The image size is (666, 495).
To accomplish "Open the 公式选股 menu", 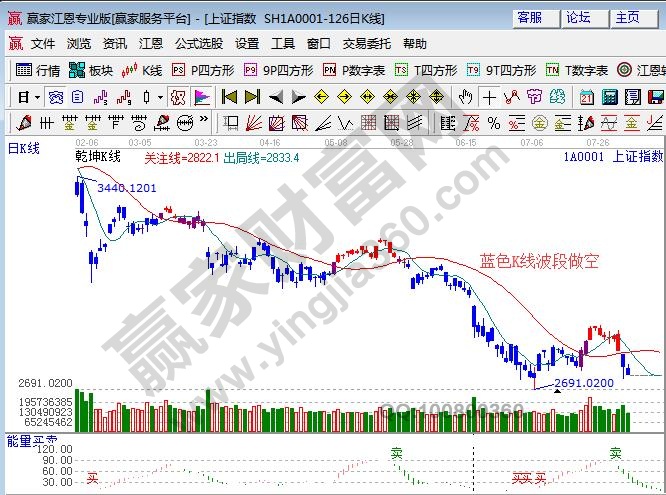I will pos(199,44).
